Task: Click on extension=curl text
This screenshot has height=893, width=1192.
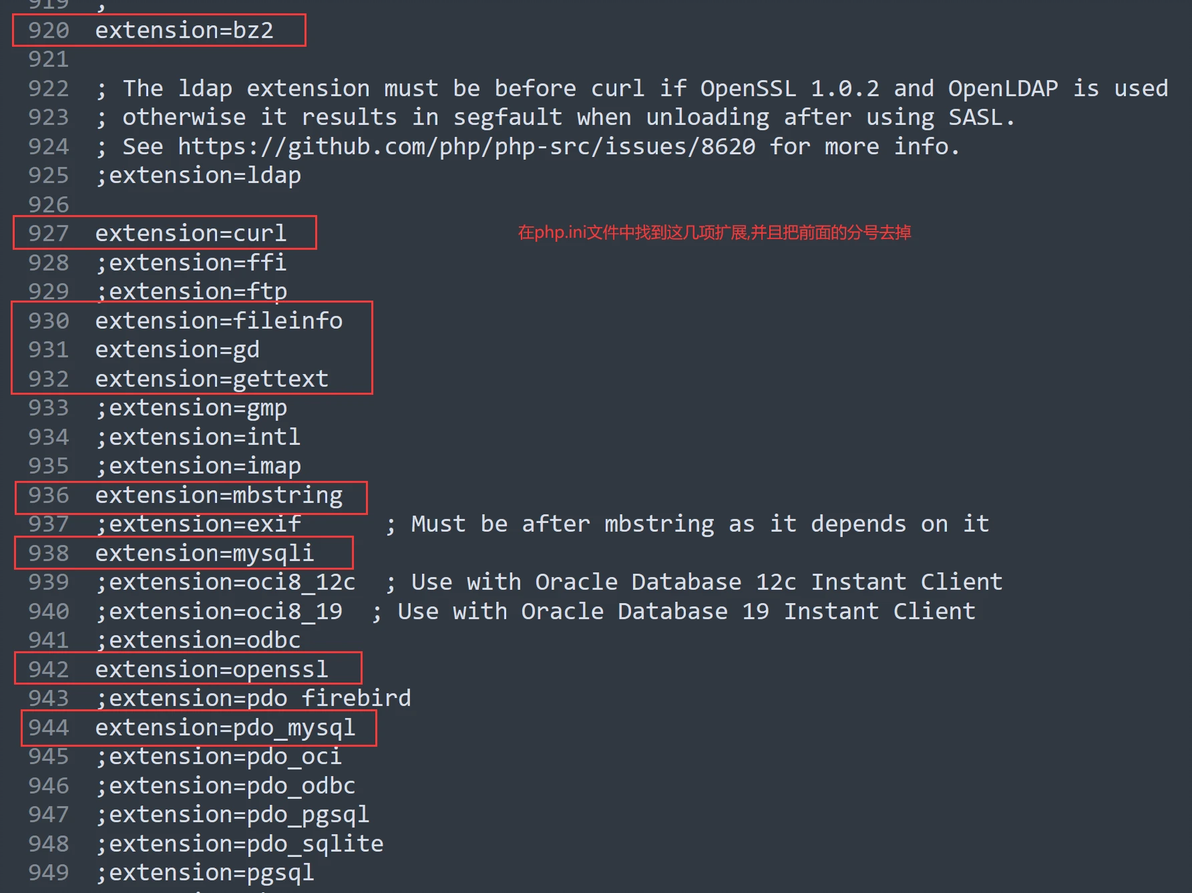Action: (191, 233)
